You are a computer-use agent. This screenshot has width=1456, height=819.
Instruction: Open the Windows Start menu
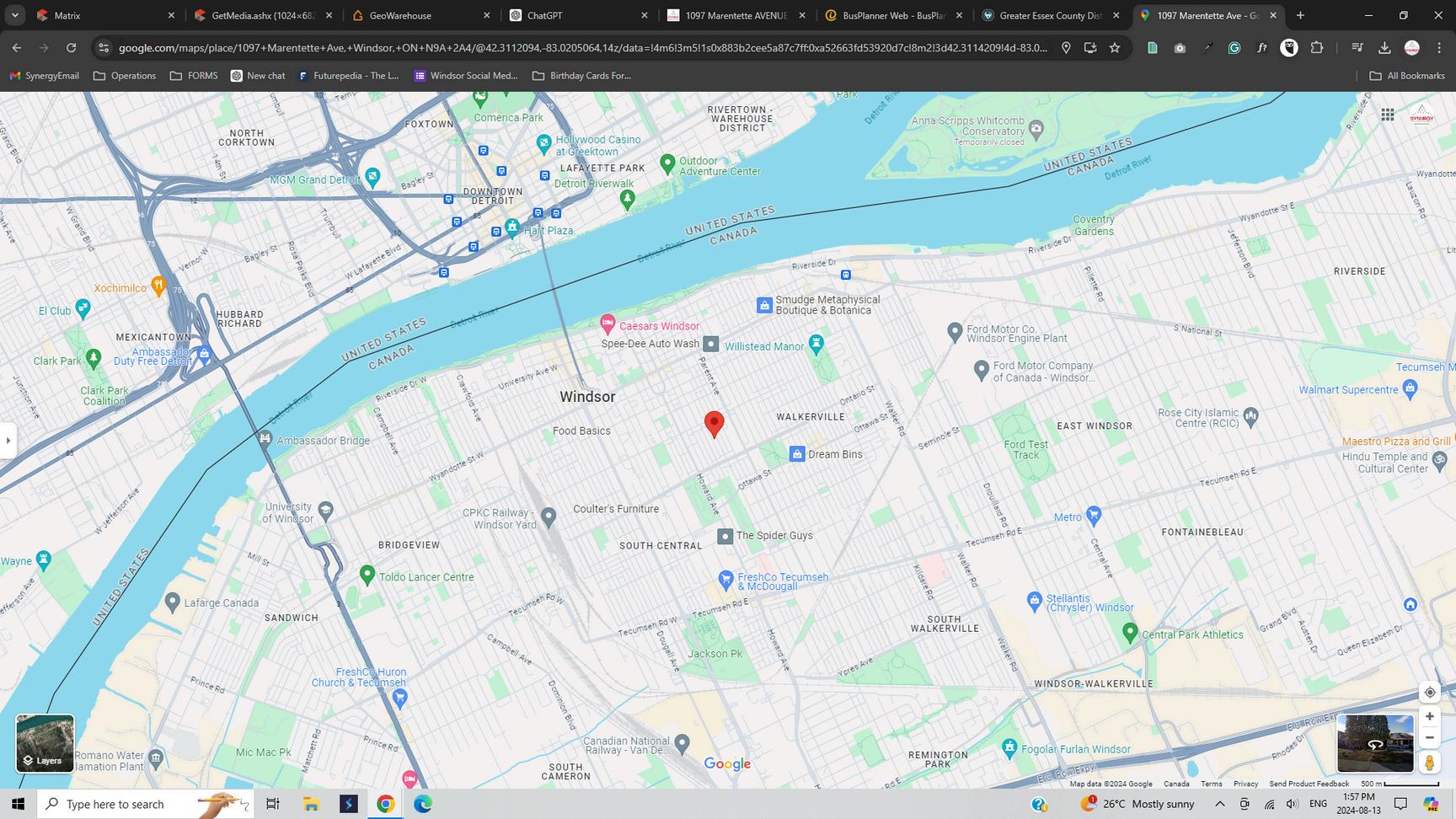pos(18,804)
